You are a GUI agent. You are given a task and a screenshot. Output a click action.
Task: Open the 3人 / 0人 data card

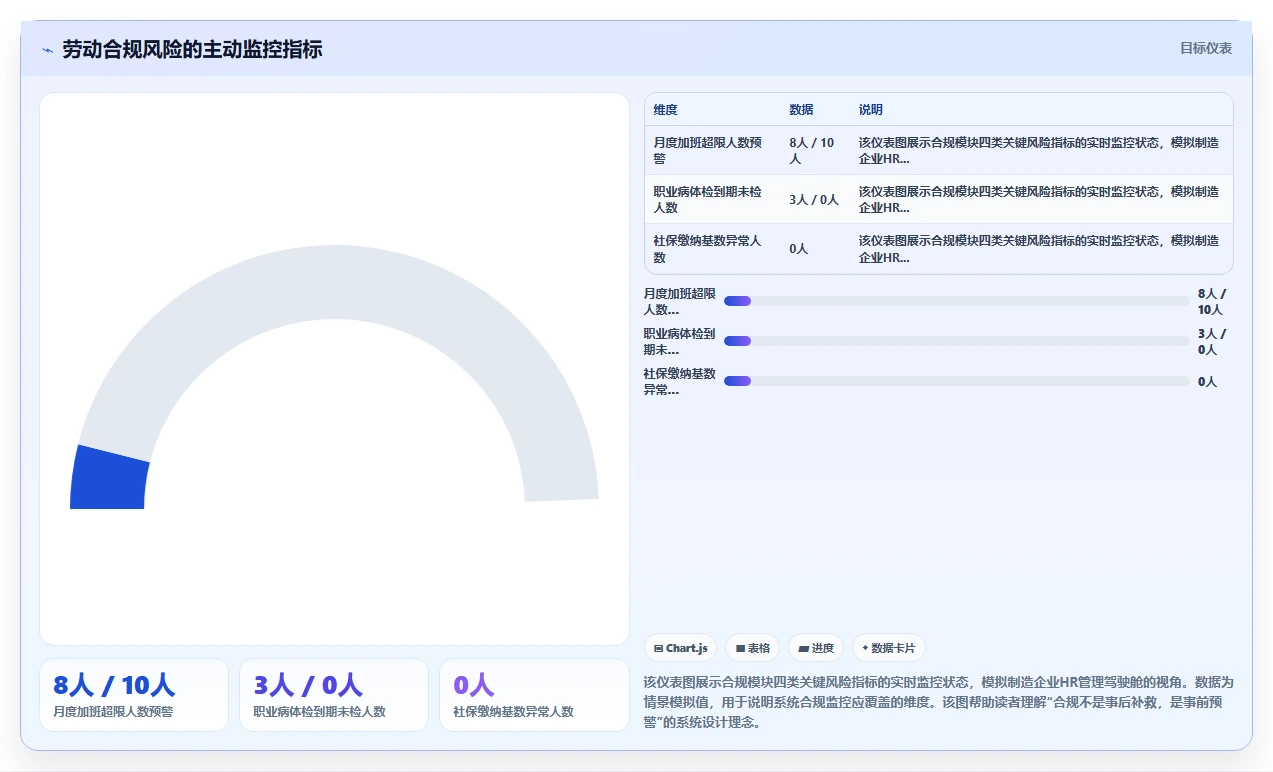click(x=334, y=695)
